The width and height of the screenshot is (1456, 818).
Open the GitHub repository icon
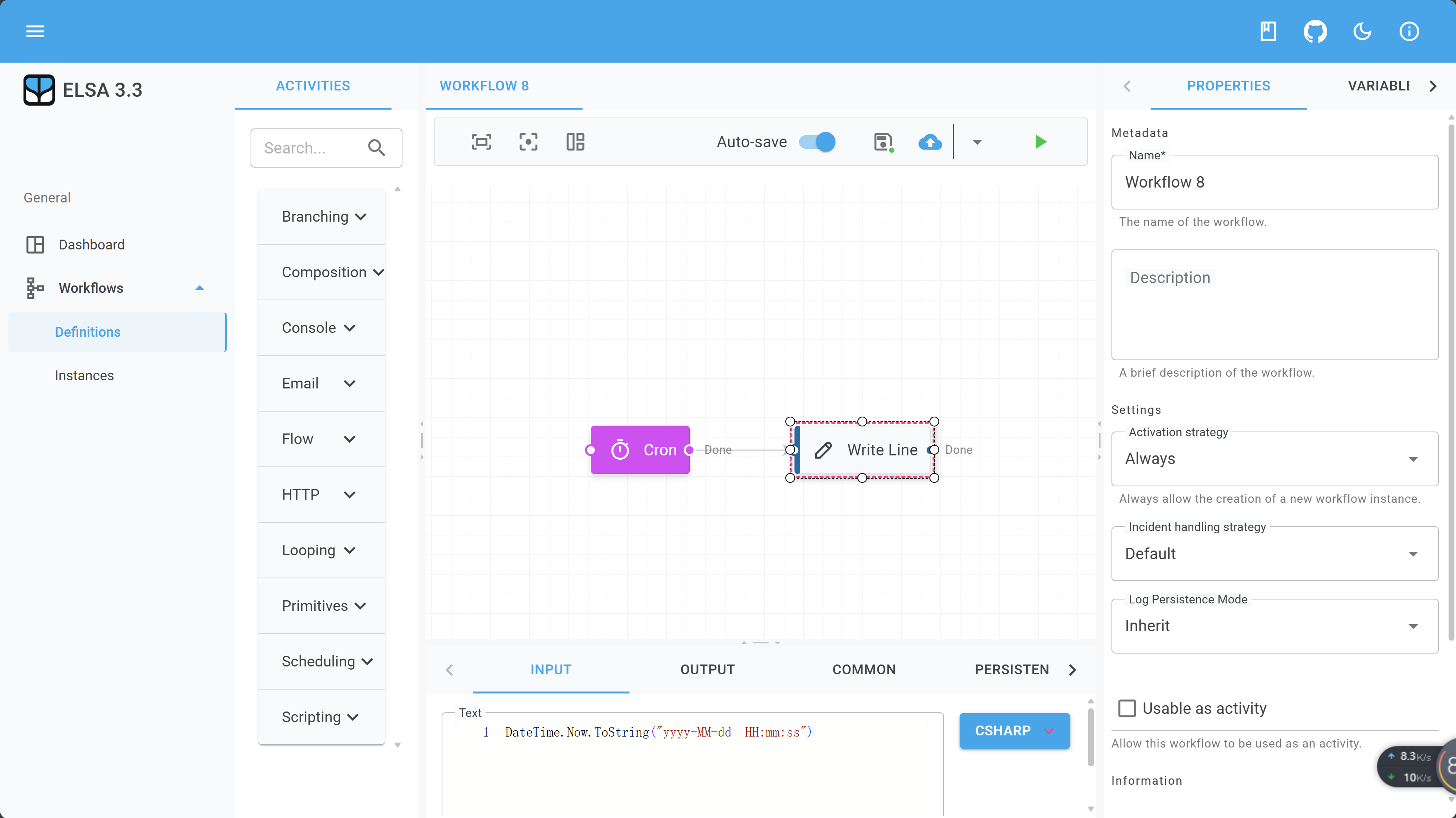point(1315,31)
